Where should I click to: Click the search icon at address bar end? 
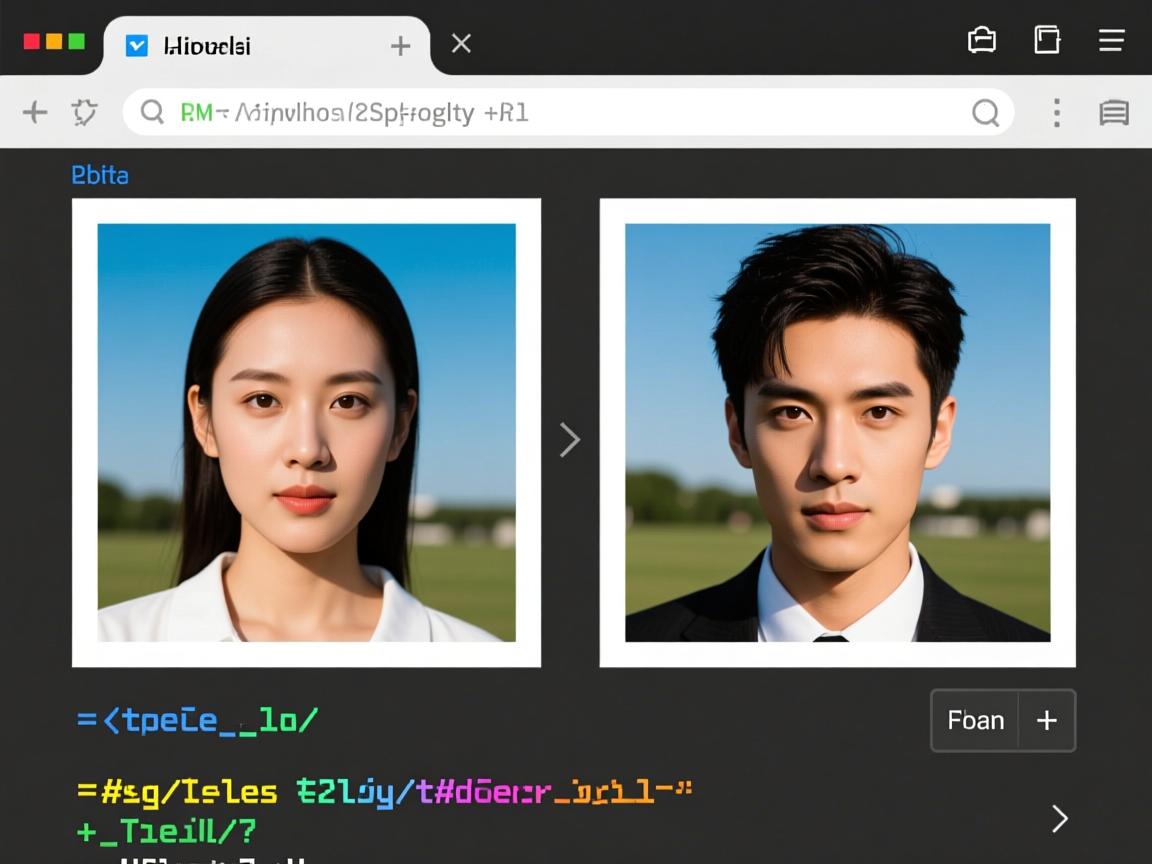point(985,113)
